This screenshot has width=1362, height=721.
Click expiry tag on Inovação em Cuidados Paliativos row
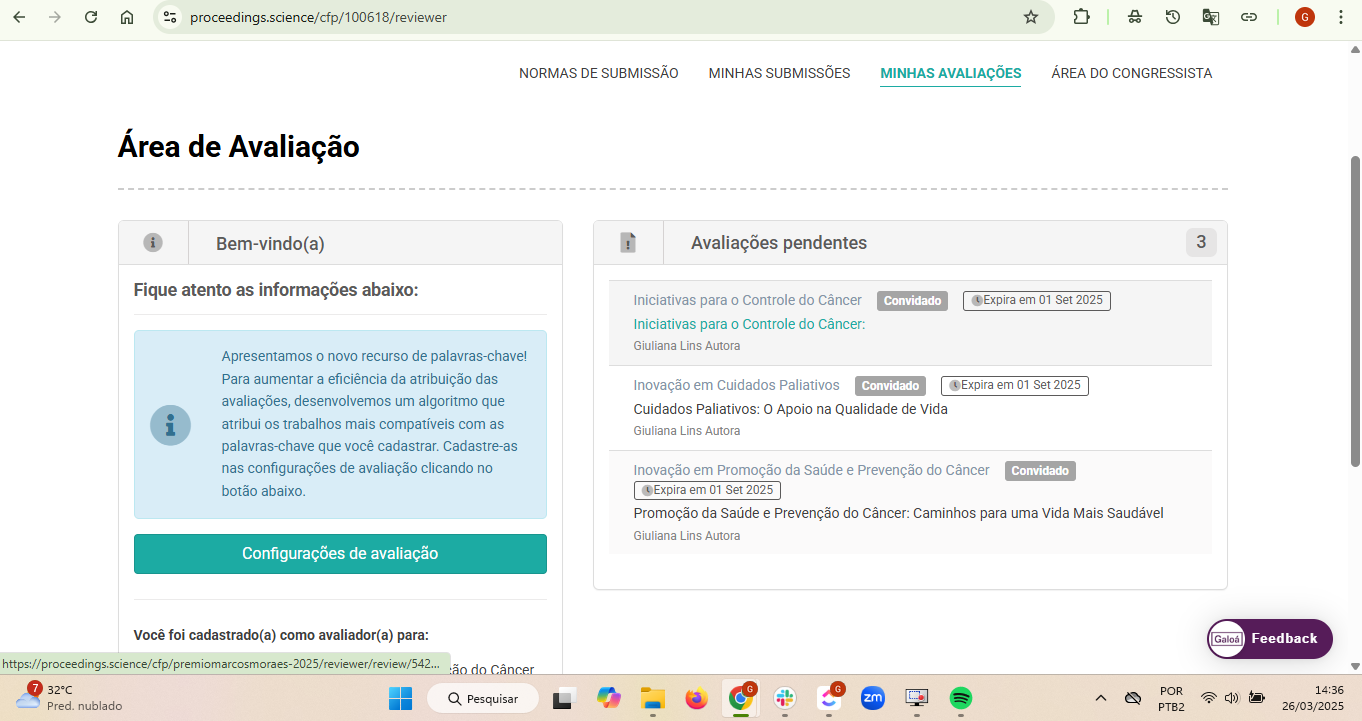click(1015, 385)
